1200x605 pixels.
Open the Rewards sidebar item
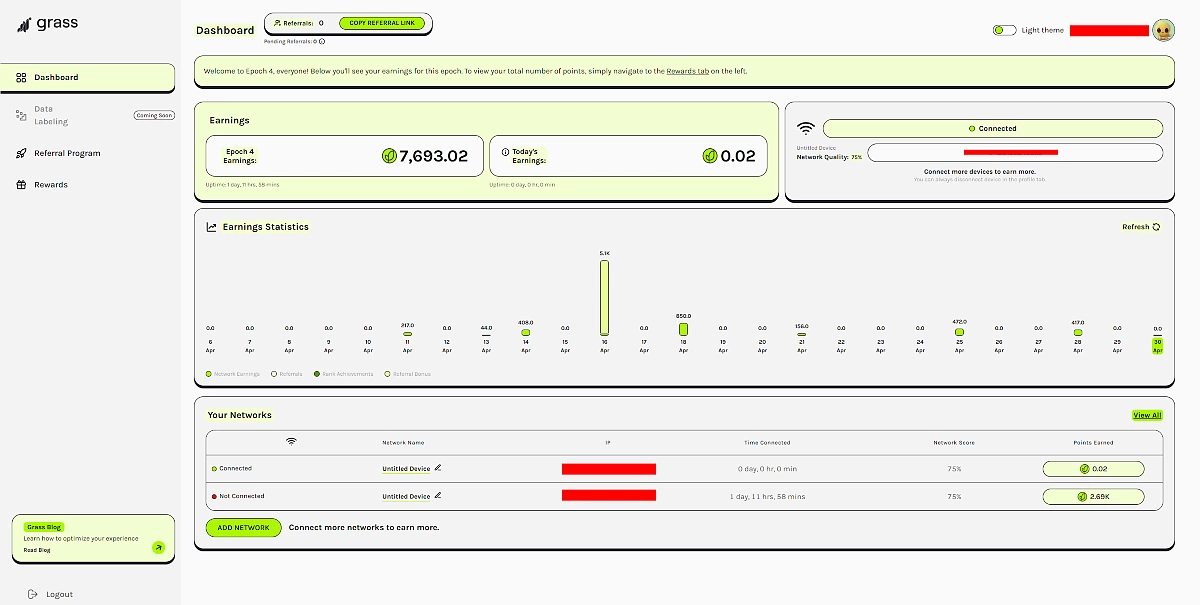click(42, 185)
